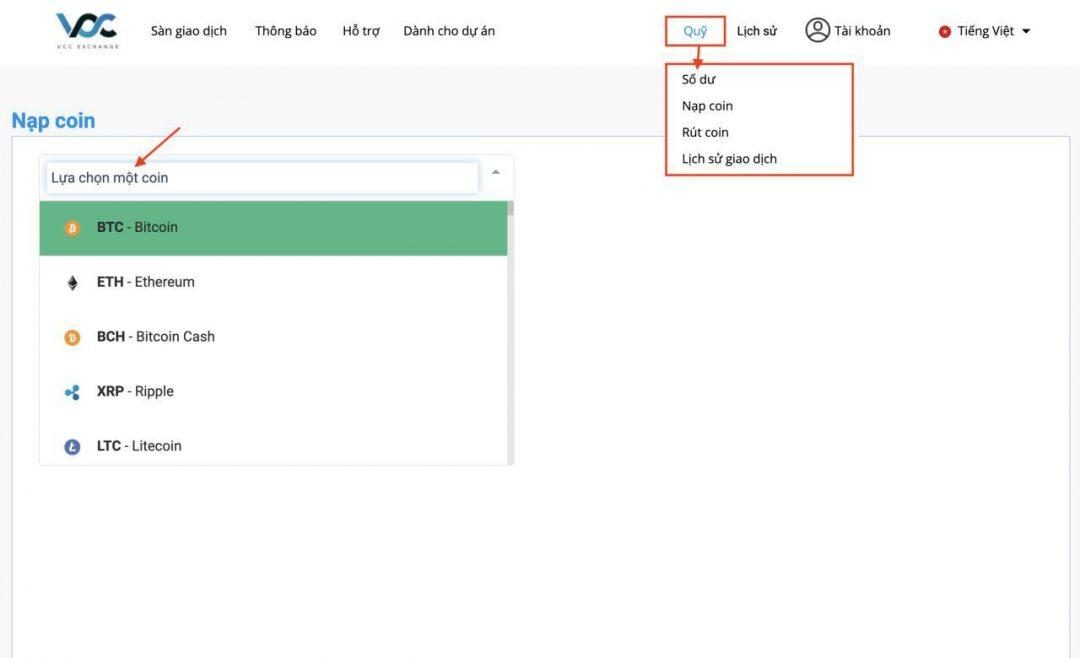Click the Bitcoin coin icon
Screen dimensions: 1080x658
point(72,228)
